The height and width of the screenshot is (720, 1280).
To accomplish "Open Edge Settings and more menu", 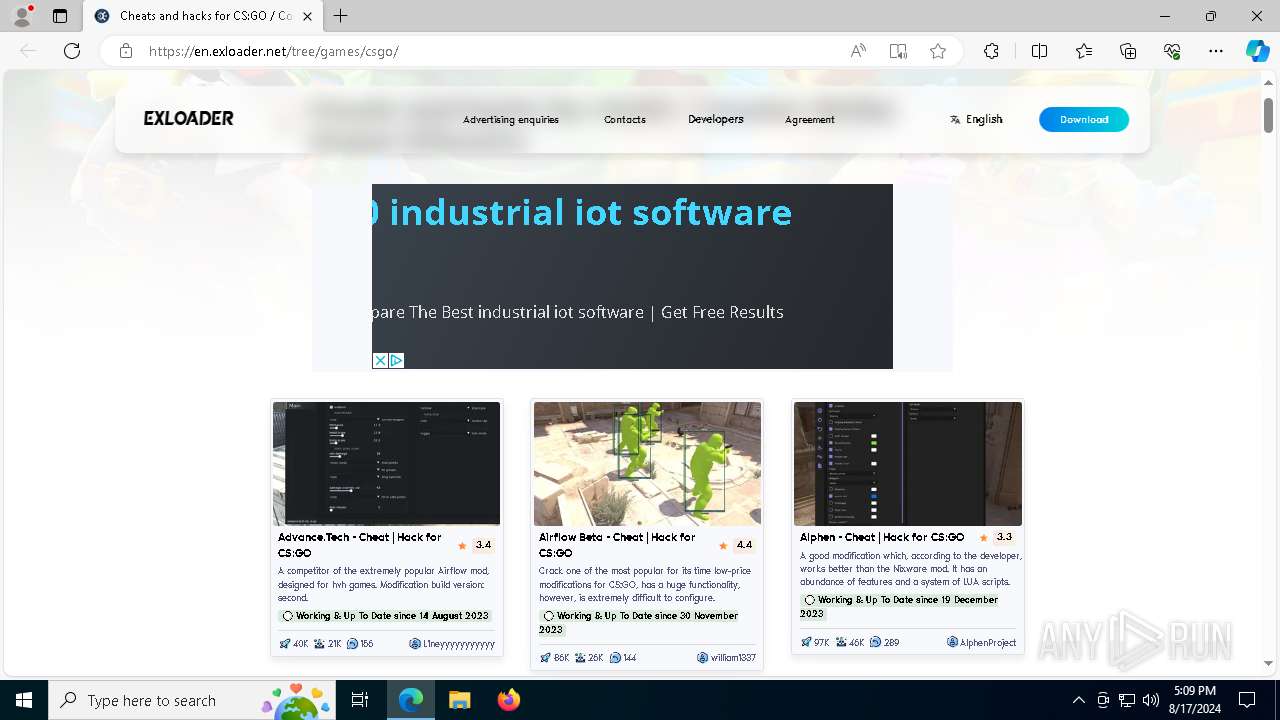I will [x=1216, y=51].
